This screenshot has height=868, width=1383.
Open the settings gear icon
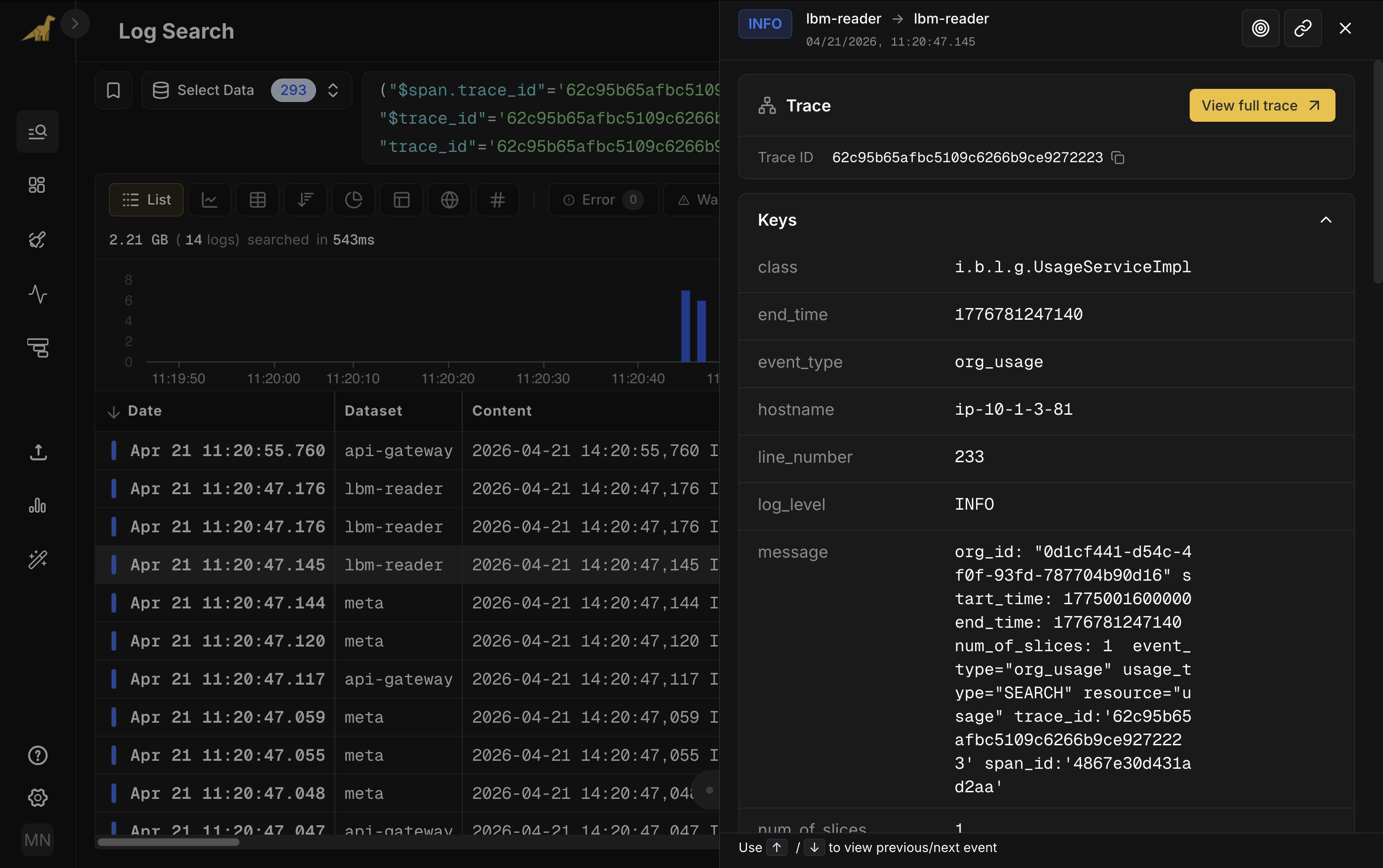tap(37, 797)
